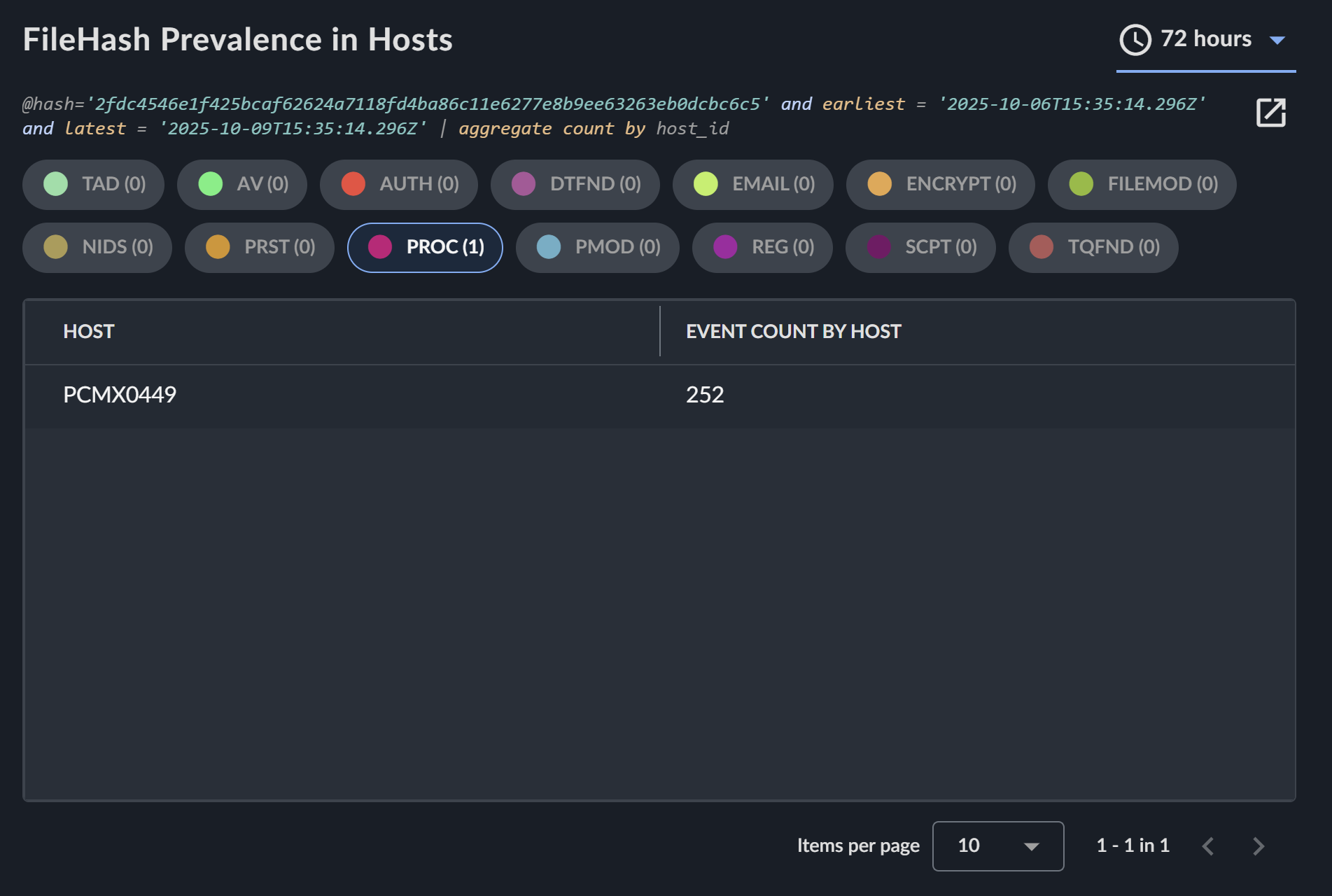Sort by the HOST column header
The image size is (1332, 896).
point(89,332)
